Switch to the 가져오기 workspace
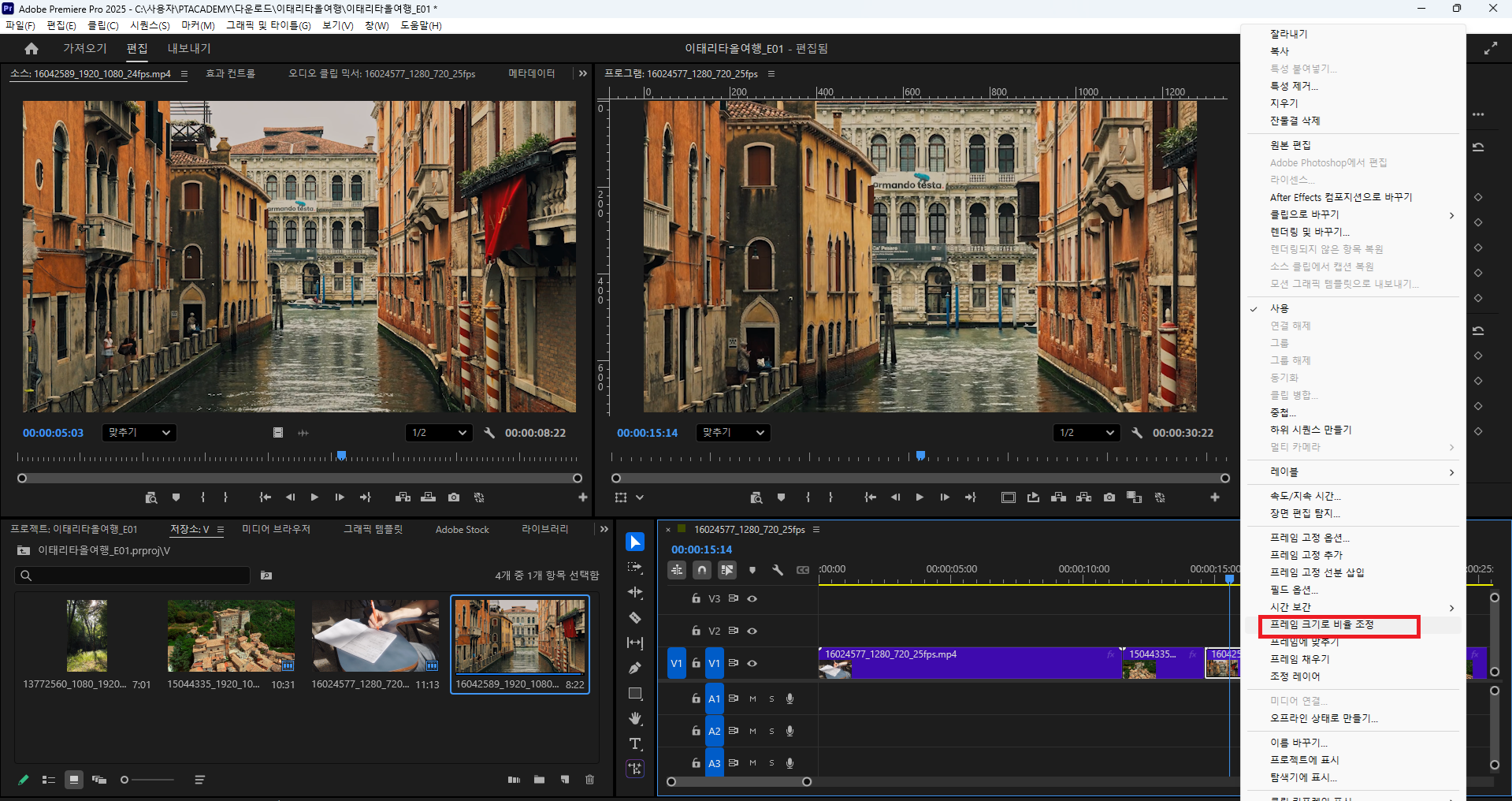 pos(85,48)
